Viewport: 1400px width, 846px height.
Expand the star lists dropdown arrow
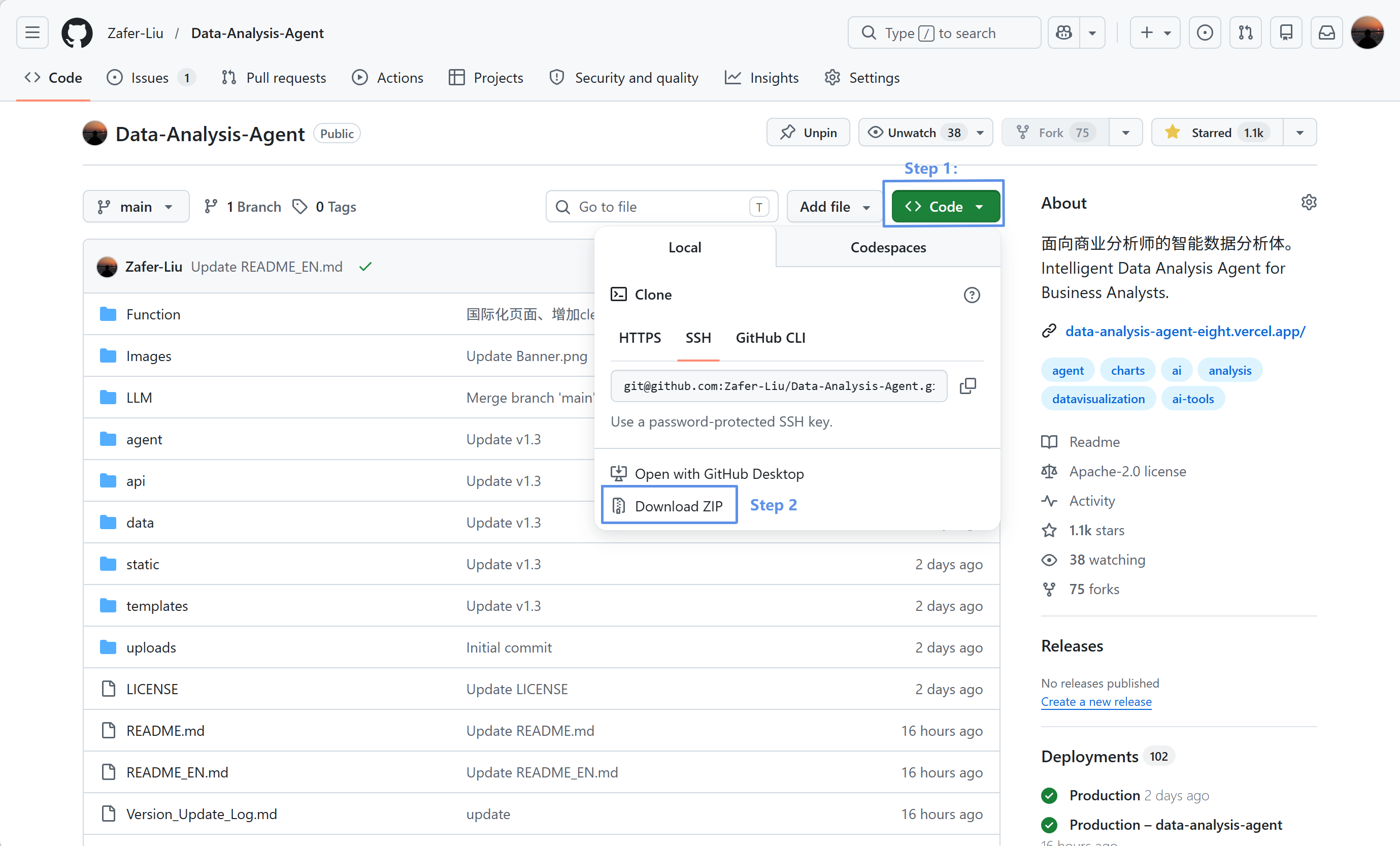1300,133
